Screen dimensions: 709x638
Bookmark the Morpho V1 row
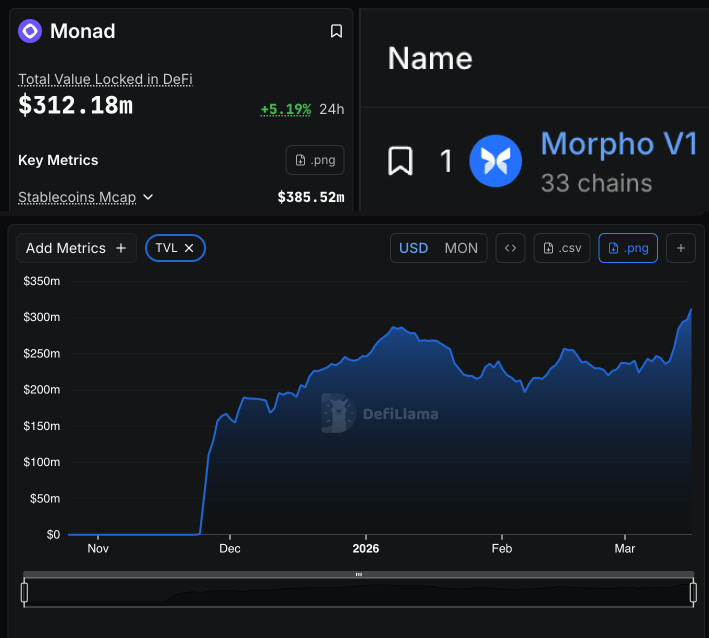click(x=400, y=161)
